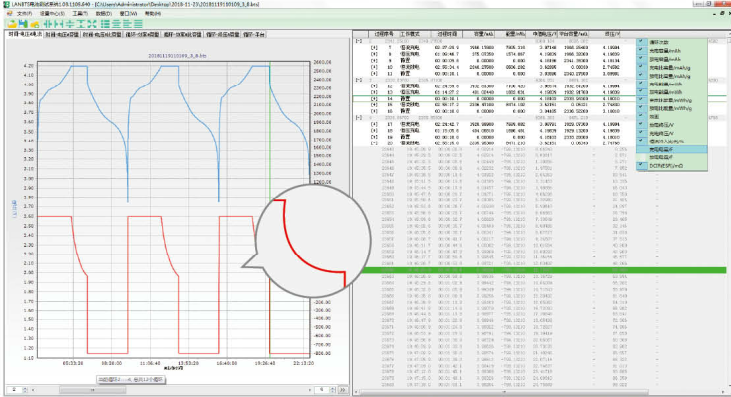
Task: Increment the bottom-left cycle number stepper
Action: [25, 388]
